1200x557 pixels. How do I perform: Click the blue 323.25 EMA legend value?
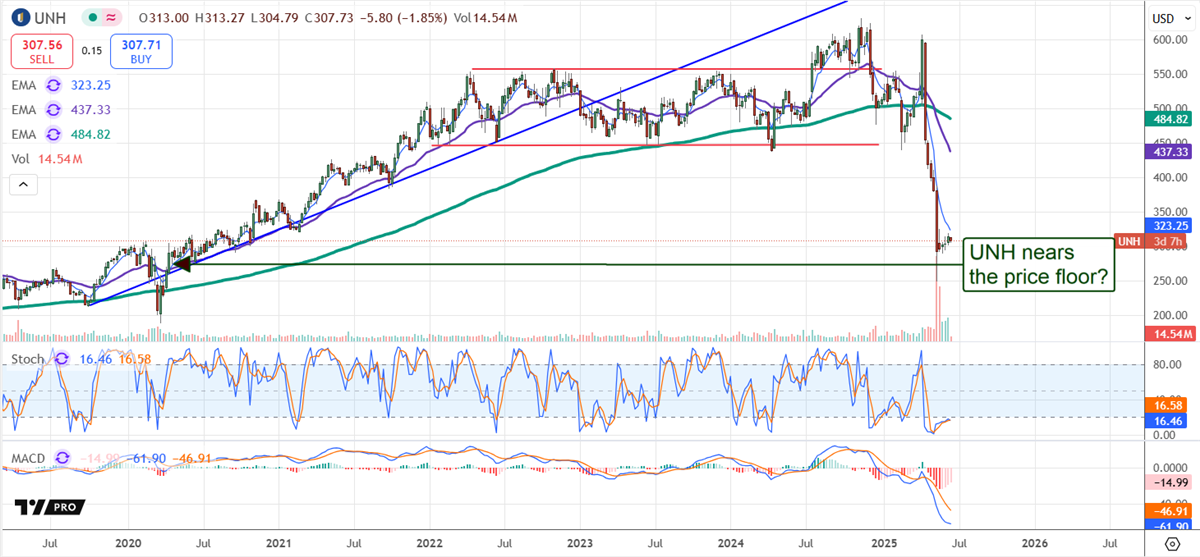coord(92,86)
